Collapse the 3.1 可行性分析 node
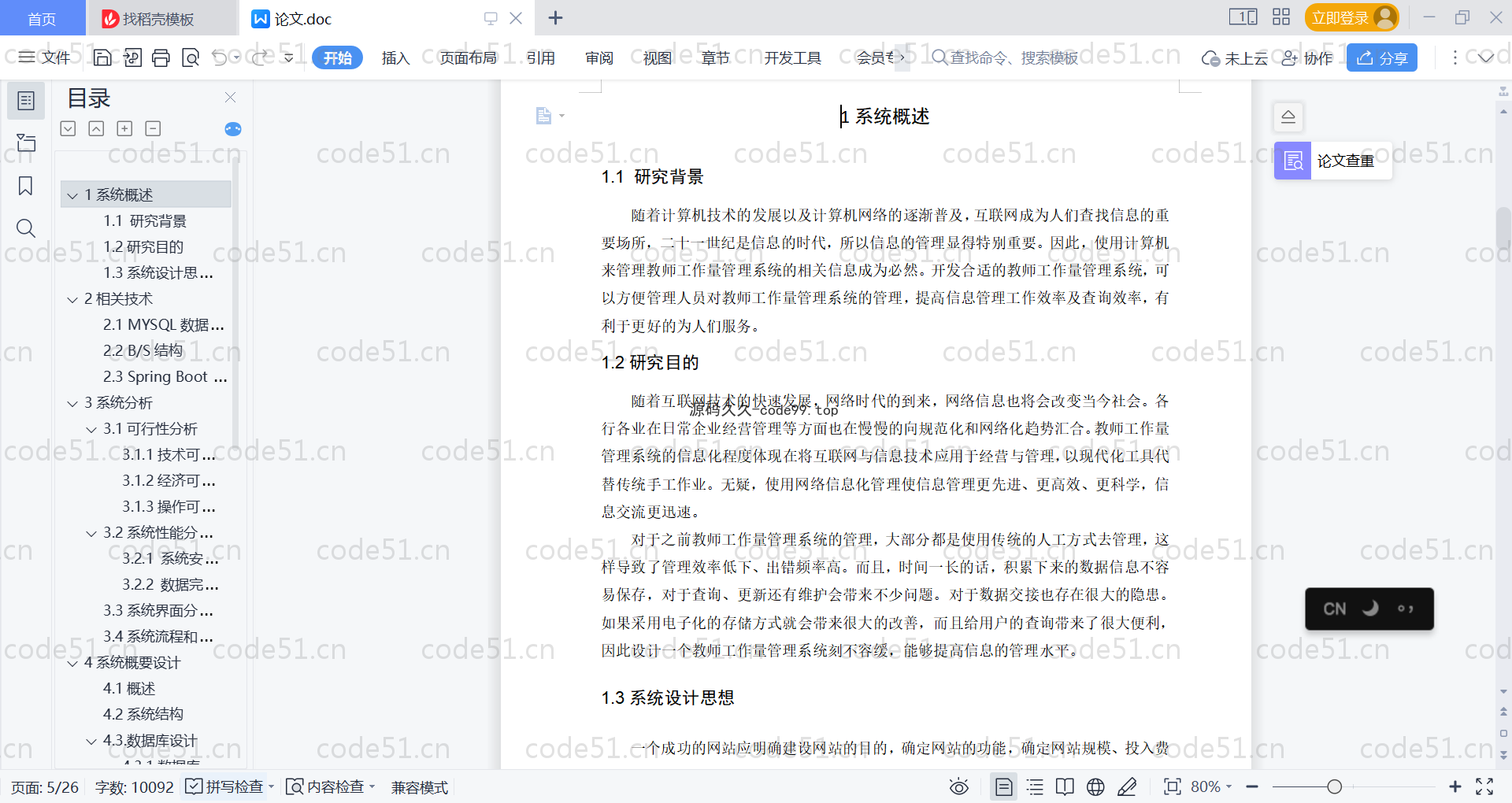 (91, 429)
